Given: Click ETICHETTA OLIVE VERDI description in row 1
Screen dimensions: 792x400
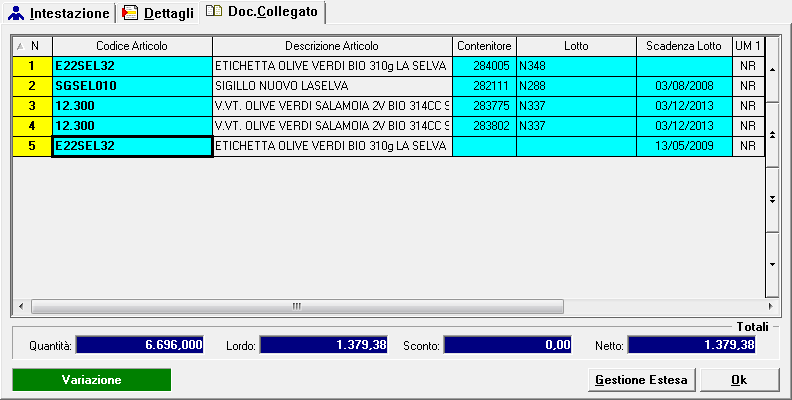Looking at the screenshot, I should (332, 66).
